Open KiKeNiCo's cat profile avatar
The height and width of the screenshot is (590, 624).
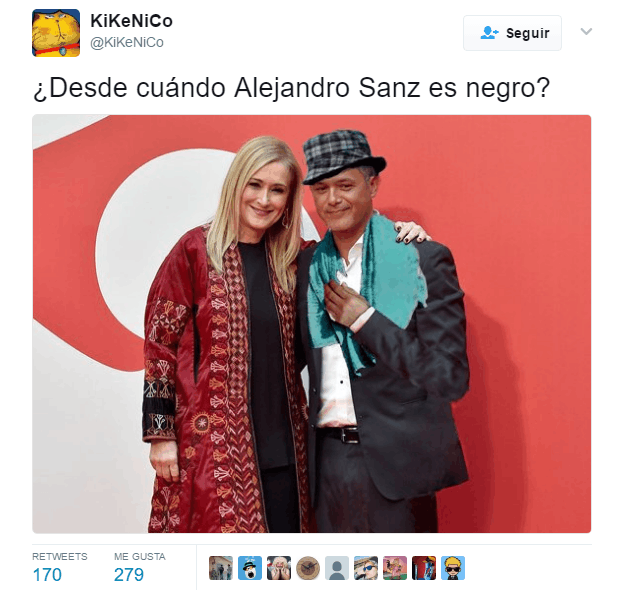click(x=56, y=33)
